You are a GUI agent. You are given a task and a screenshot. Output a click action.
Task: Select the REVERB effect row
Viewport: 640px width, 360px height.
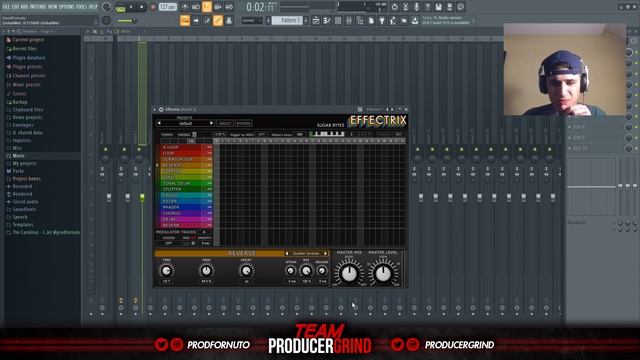pyautogui.click(x=185, y=225)
